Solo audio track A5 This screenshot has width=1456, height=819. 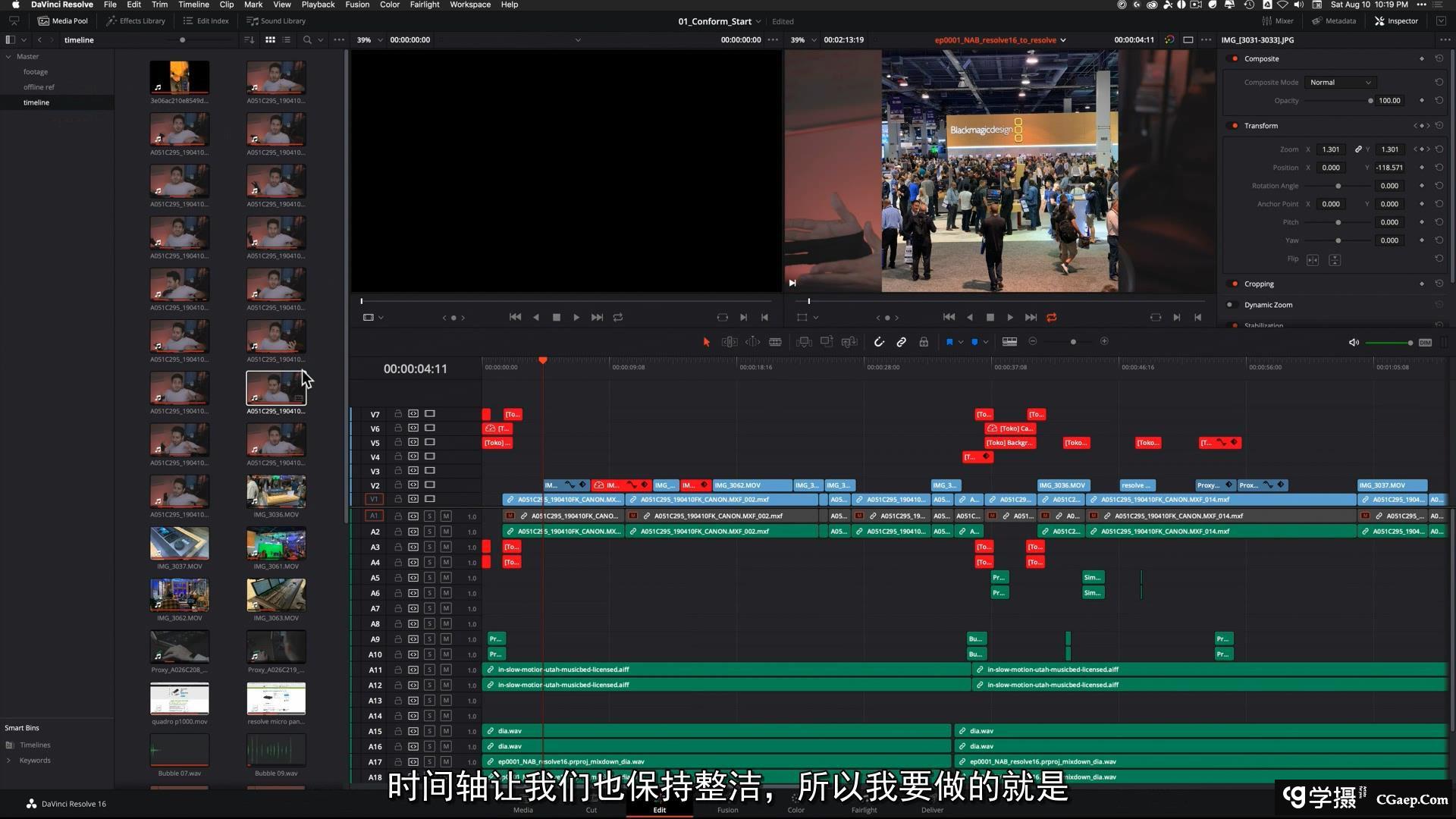pyautogui.click(x=429, y=578)
